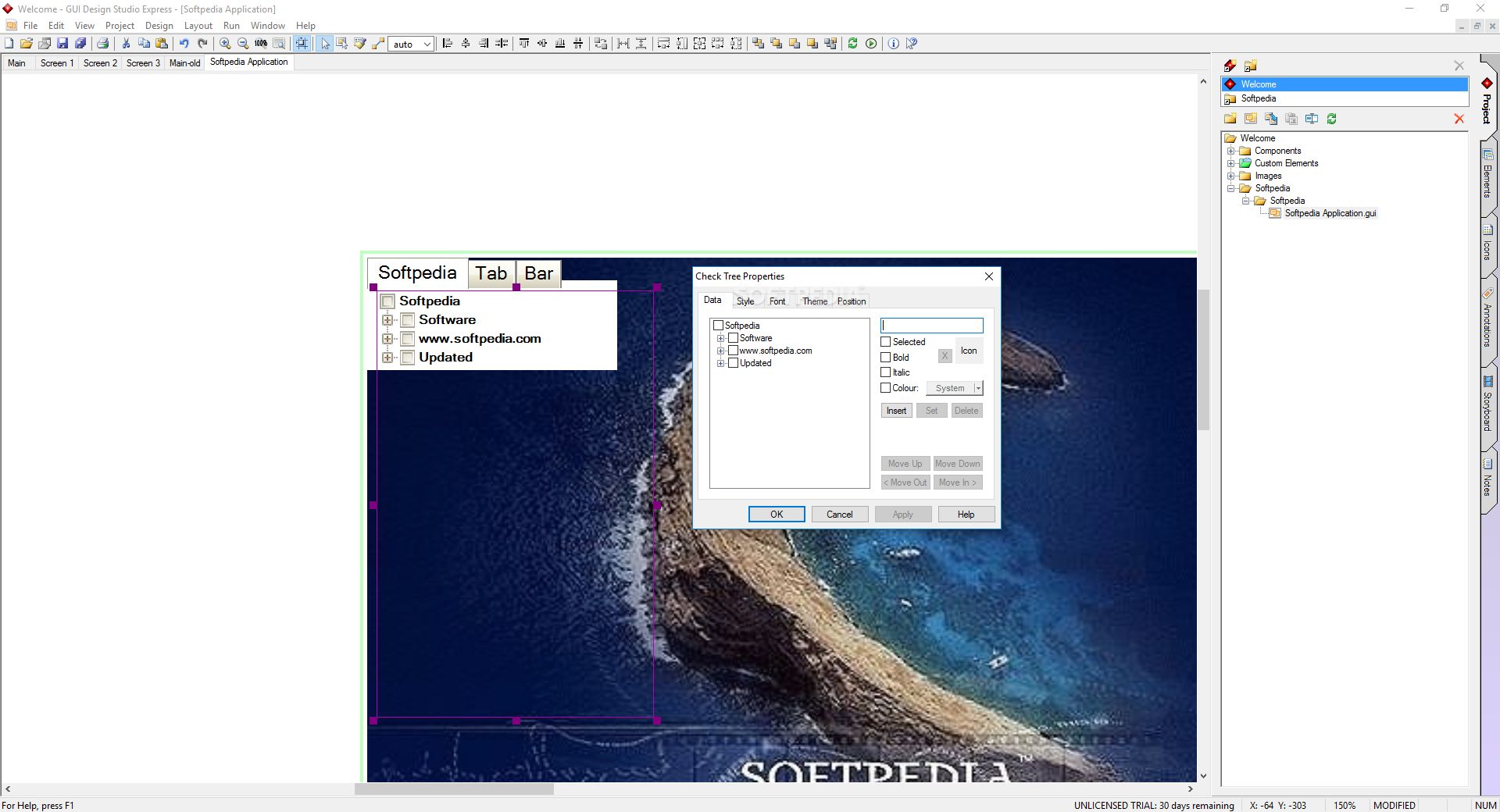Image resolution: width=1500 pixels, height=812 pixels.
Task: Select Softpedia Application.gui in project tree
Action: pos(1330,213)
